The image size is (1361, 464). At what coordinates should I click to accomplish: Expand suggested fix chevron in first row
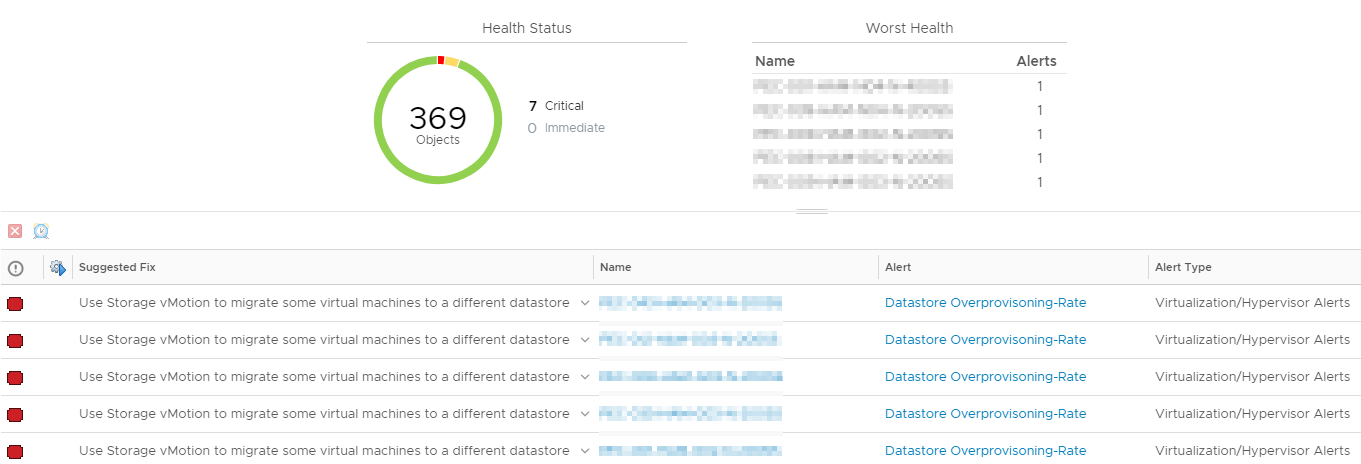(x=585, y=303)
